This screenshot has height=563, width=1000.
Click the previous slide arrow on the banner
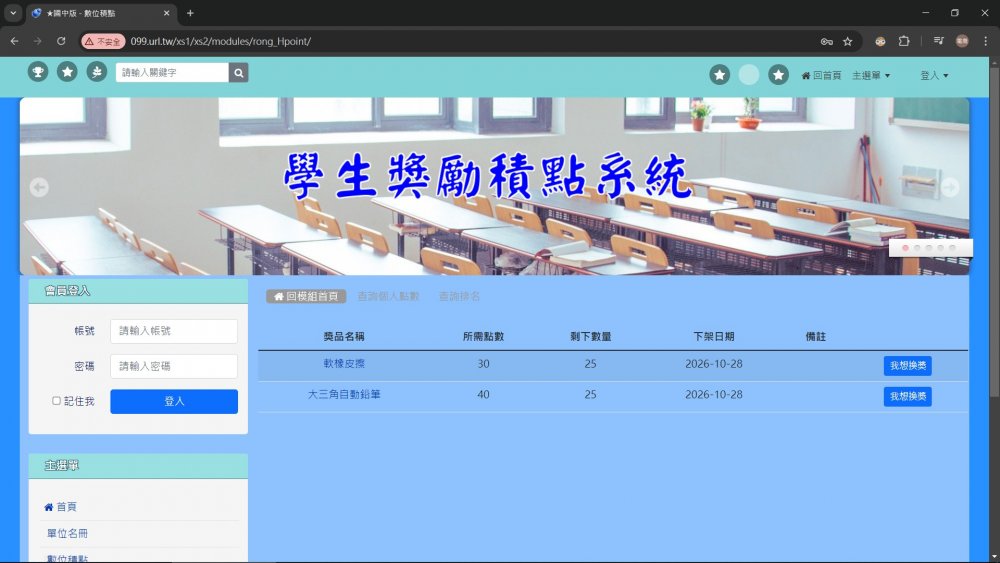click(x=39, y=187)
